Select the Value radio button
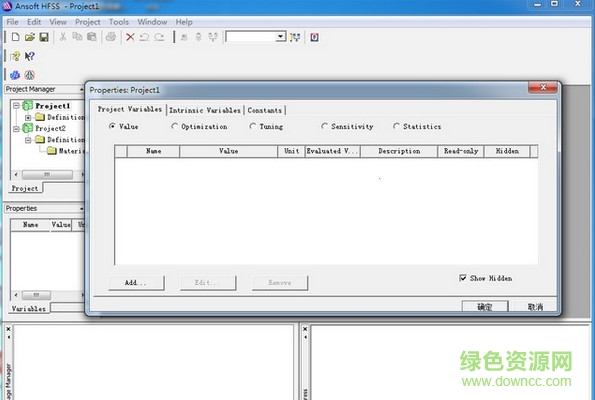Image resolution: width=595 pixels, height=400 pixels. [112, 126]
